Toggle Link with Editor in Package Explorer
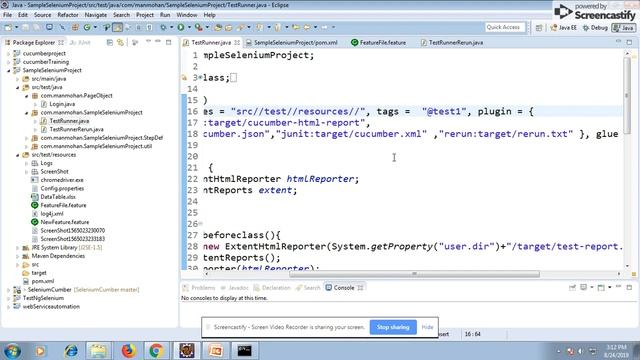Viewport: 640px width, 360px height. 120,42
